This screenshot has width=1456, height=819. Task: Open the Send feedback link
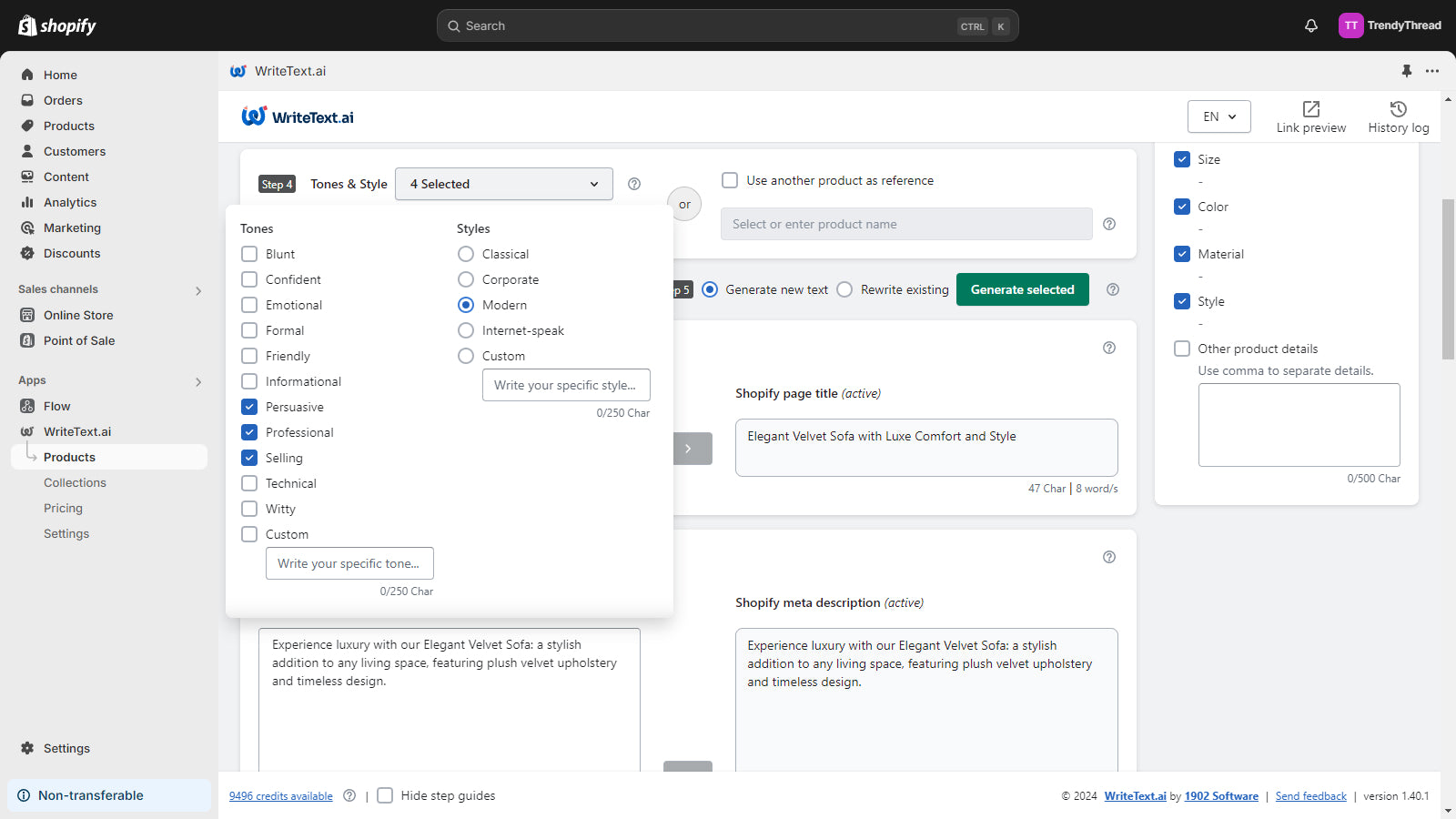point(1311,796)
